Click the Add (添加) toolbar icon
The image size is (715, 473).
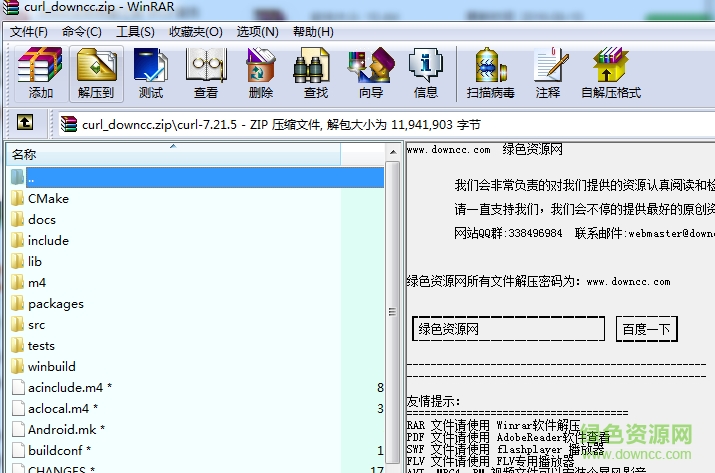coord(40,73)
